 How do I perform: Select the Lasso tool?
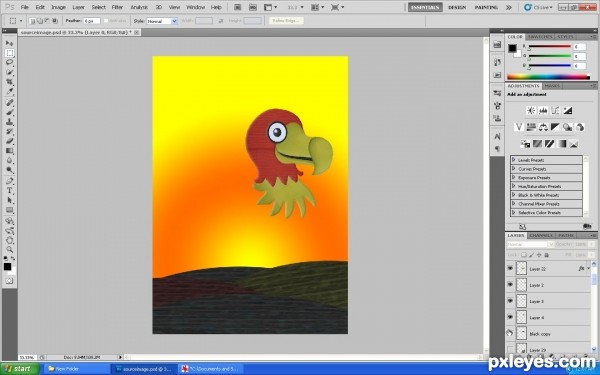coord(10,62)
